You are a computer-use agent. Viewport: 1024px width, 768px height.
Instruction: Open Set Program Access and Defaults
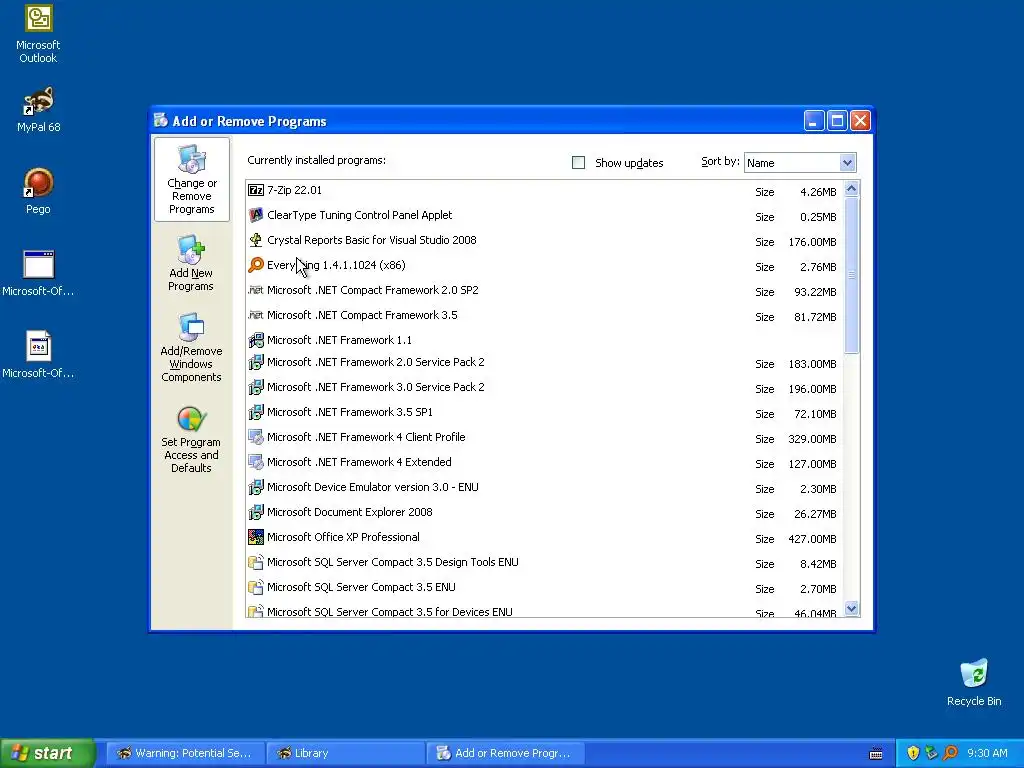(191, 439)
